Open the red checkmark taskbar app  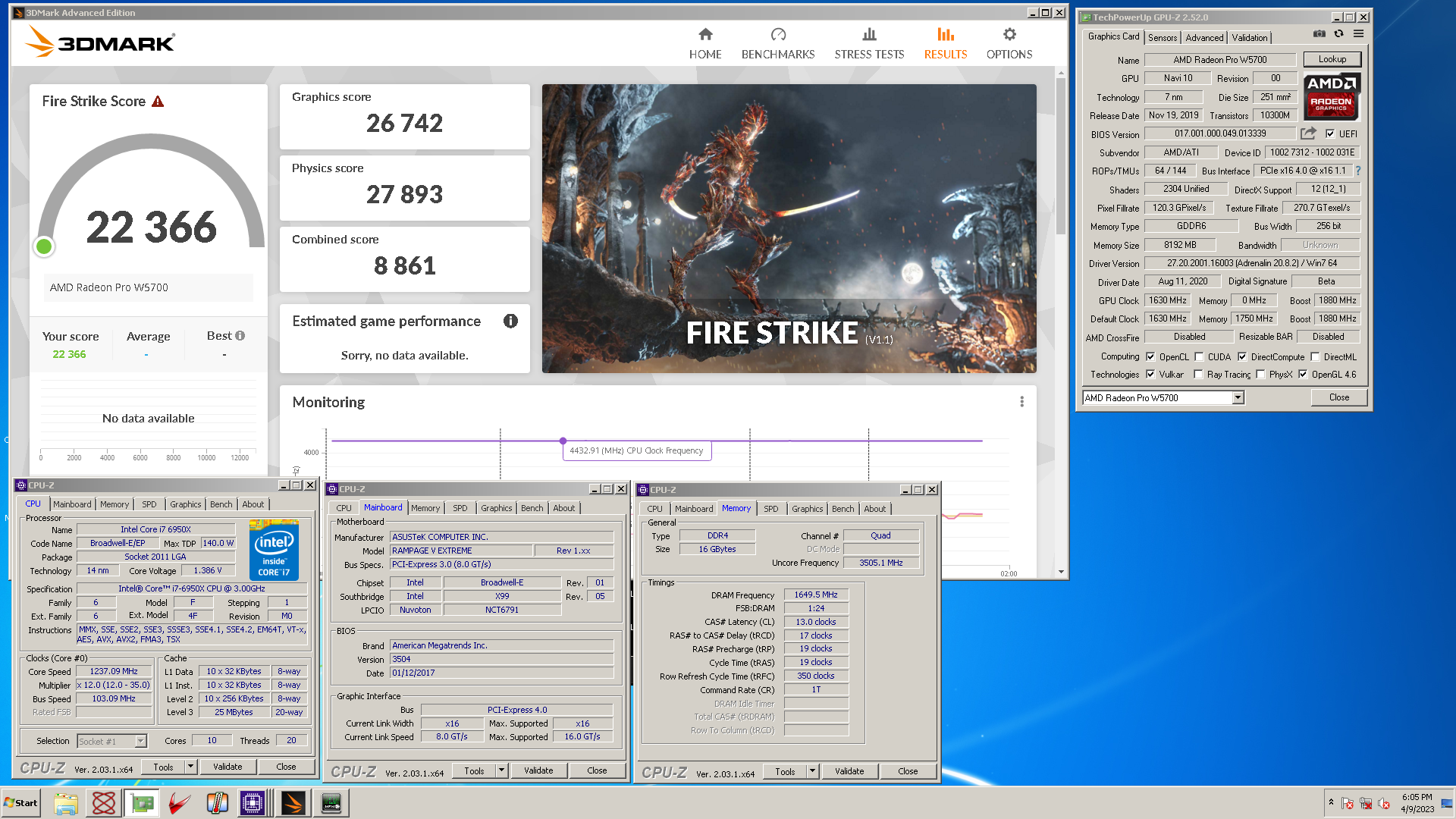tap(180, 803)
